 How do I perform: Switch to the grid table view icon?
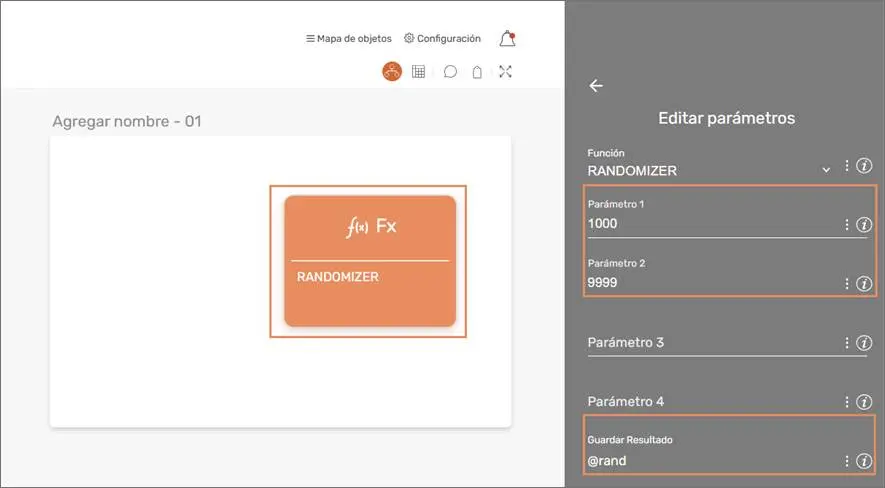(419, 71)
